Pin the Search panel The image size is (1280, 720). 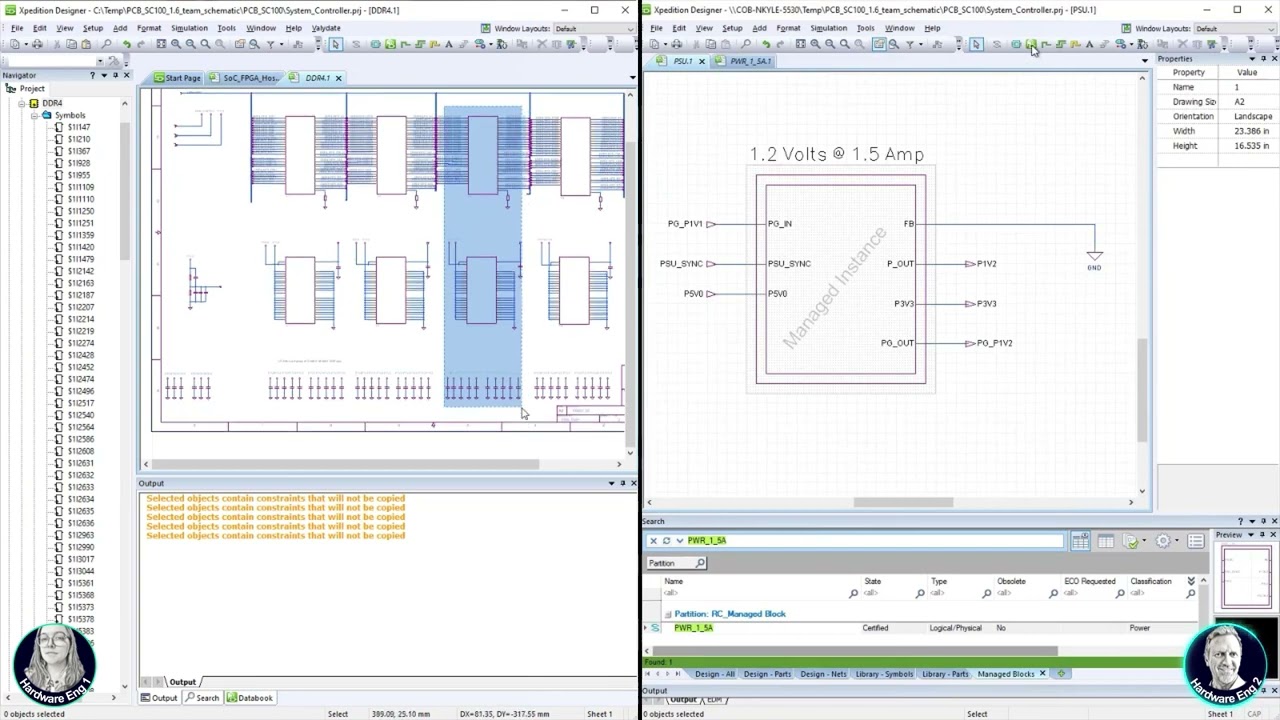click(x=1263, y=521)
